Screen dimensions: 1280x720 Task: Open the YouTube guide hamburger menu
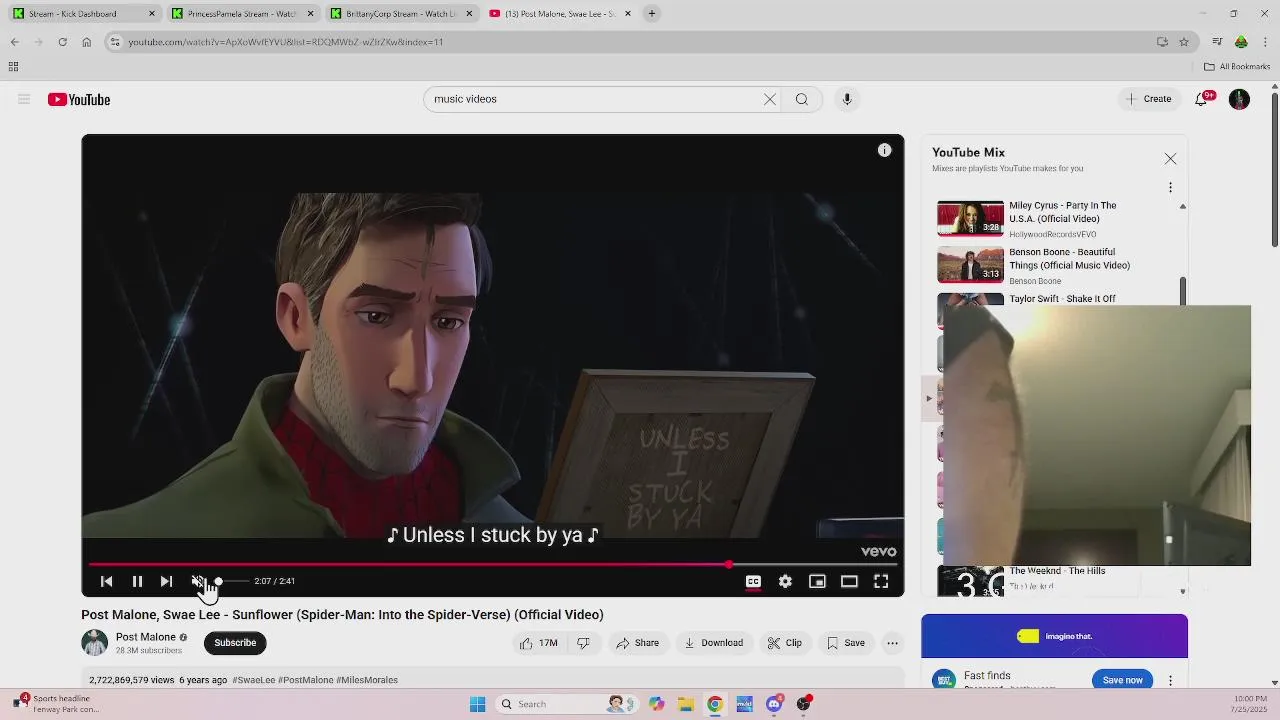(24, 99)
